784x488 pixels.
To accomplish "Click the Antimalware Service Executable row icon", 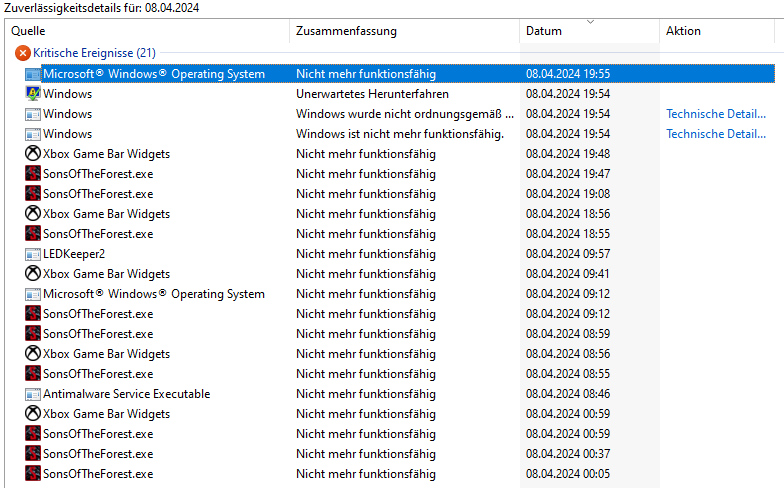I will click(33, 394).
